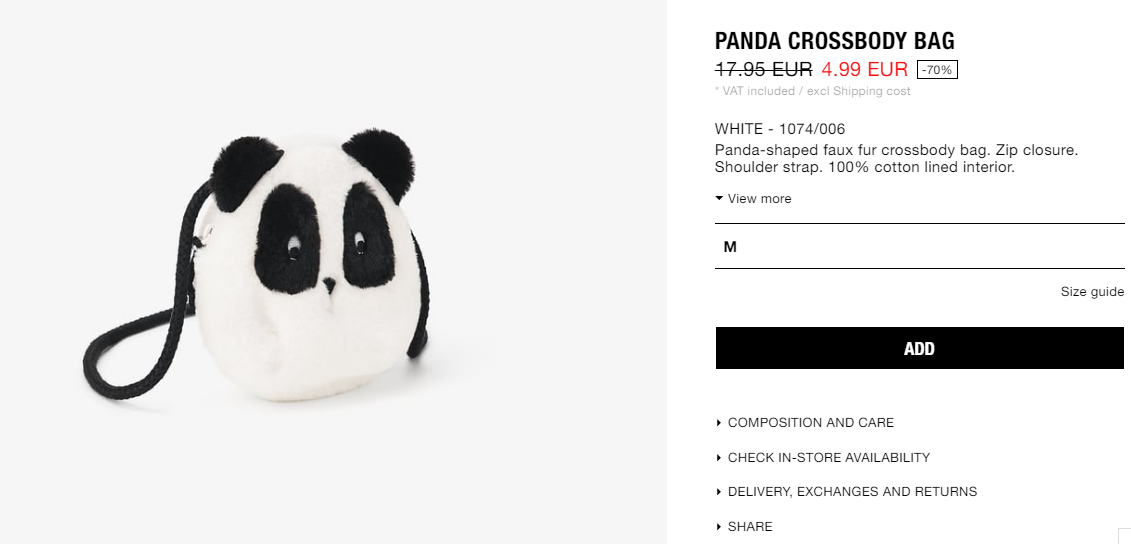Viewport: 1131px width, 544px height.
Task: Click the -70% discount badge
Action: point(937,70)
